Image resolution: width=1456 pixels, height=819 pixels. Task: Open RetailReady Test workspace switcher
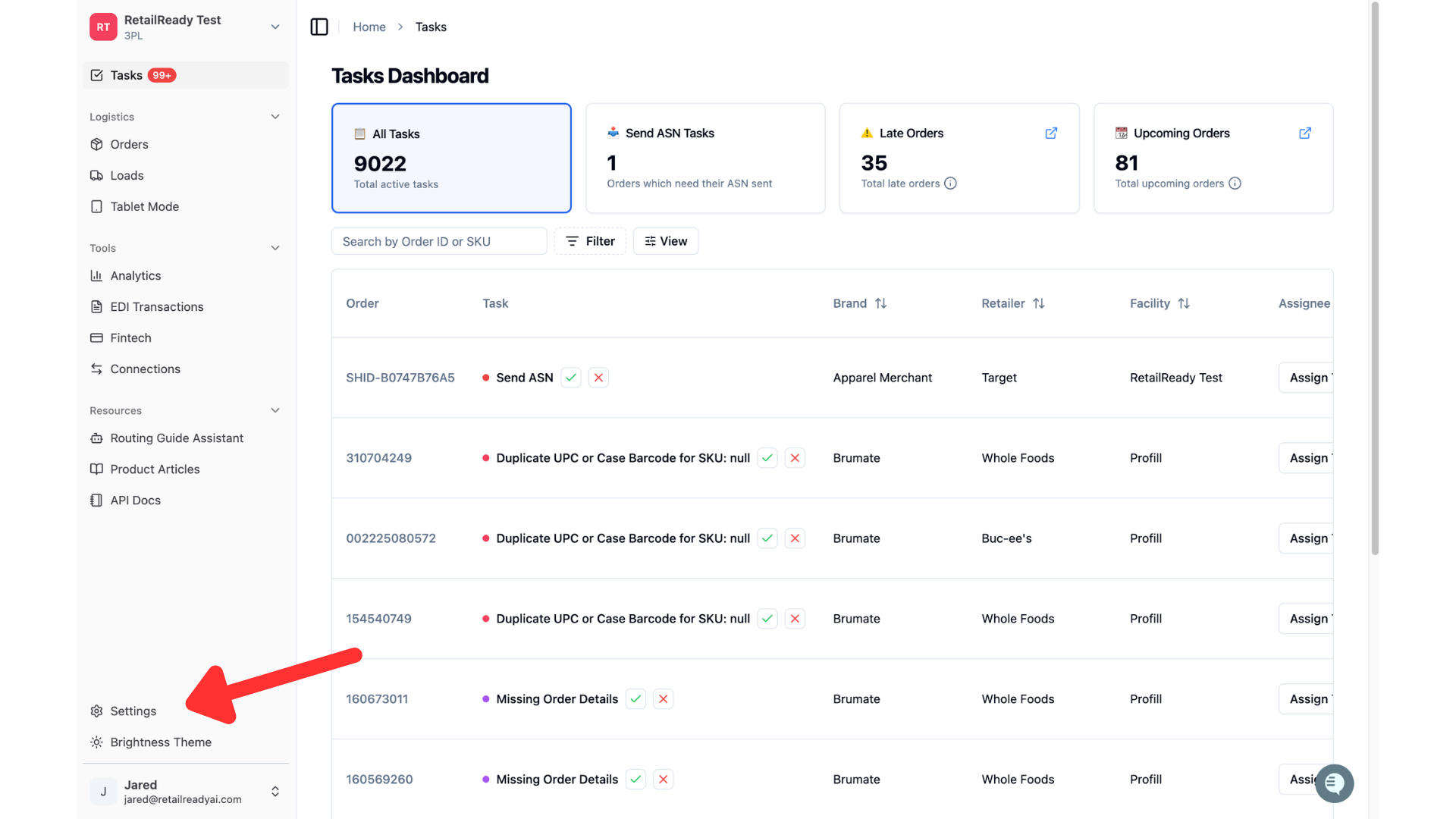coord(275,27)
